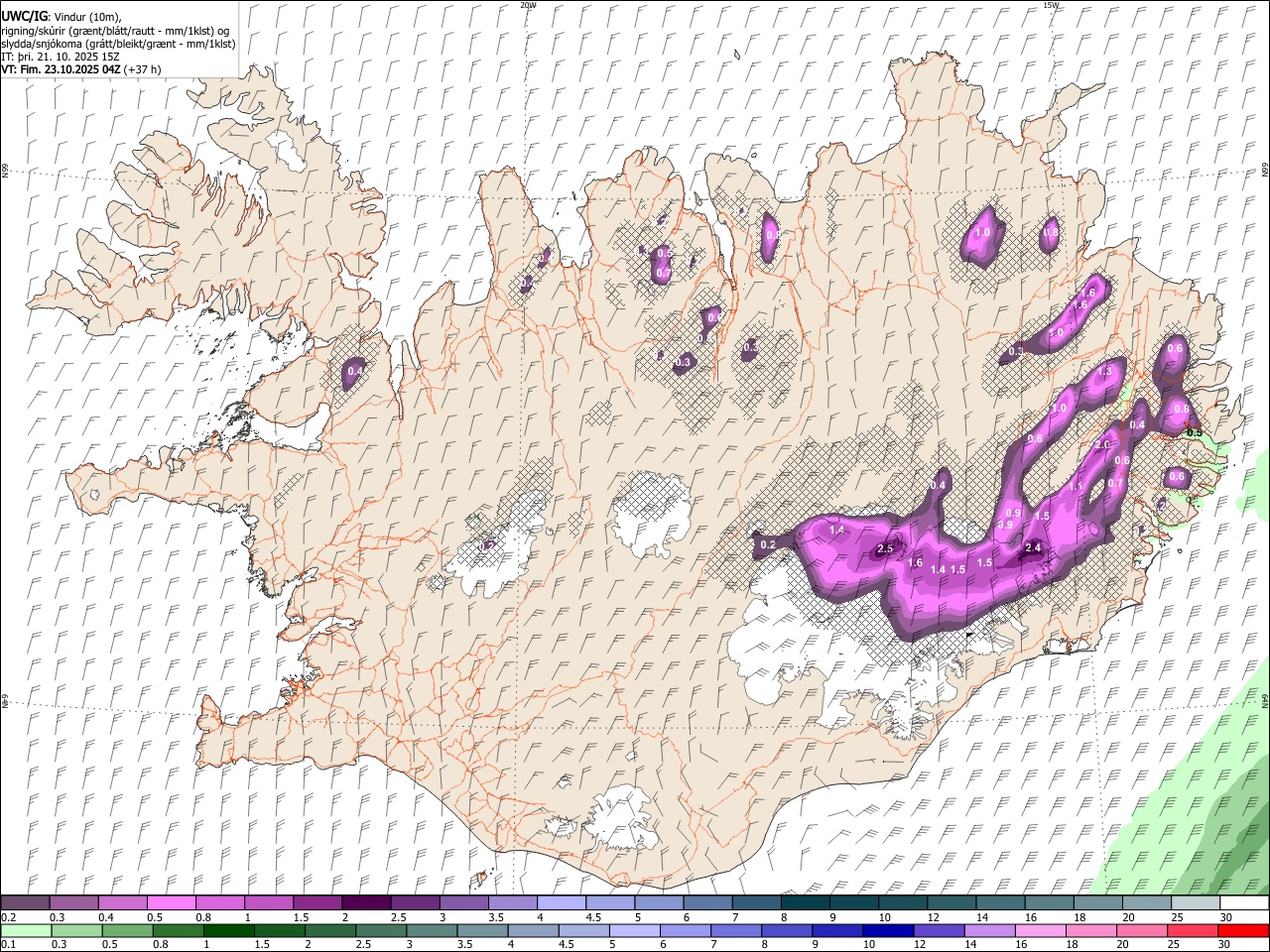Select the initial time line 'IT: þri. 21. 10. 2025 15Z'
The height and width of the screenshot is (952, 1270).
click(61, 57)
